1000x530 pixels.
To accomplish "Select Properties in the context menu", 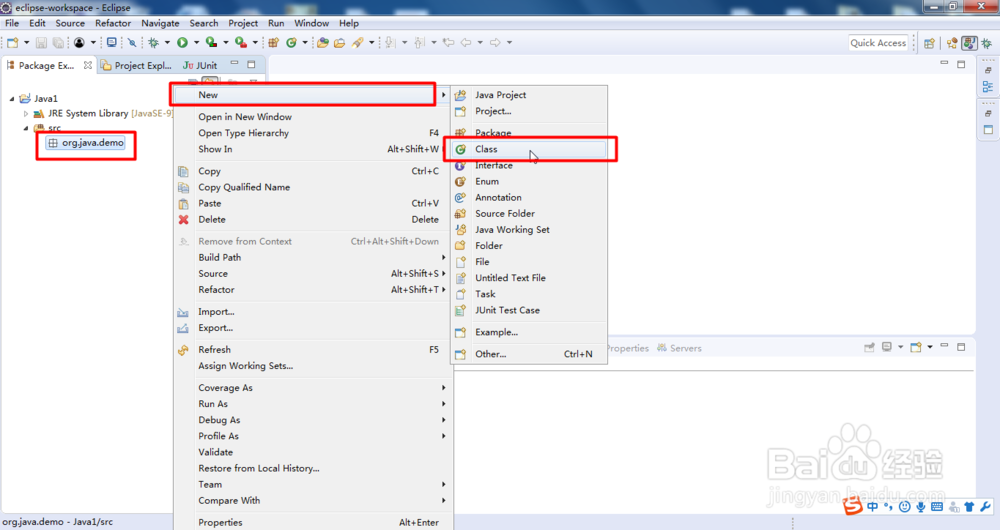I will pos(312,522).
